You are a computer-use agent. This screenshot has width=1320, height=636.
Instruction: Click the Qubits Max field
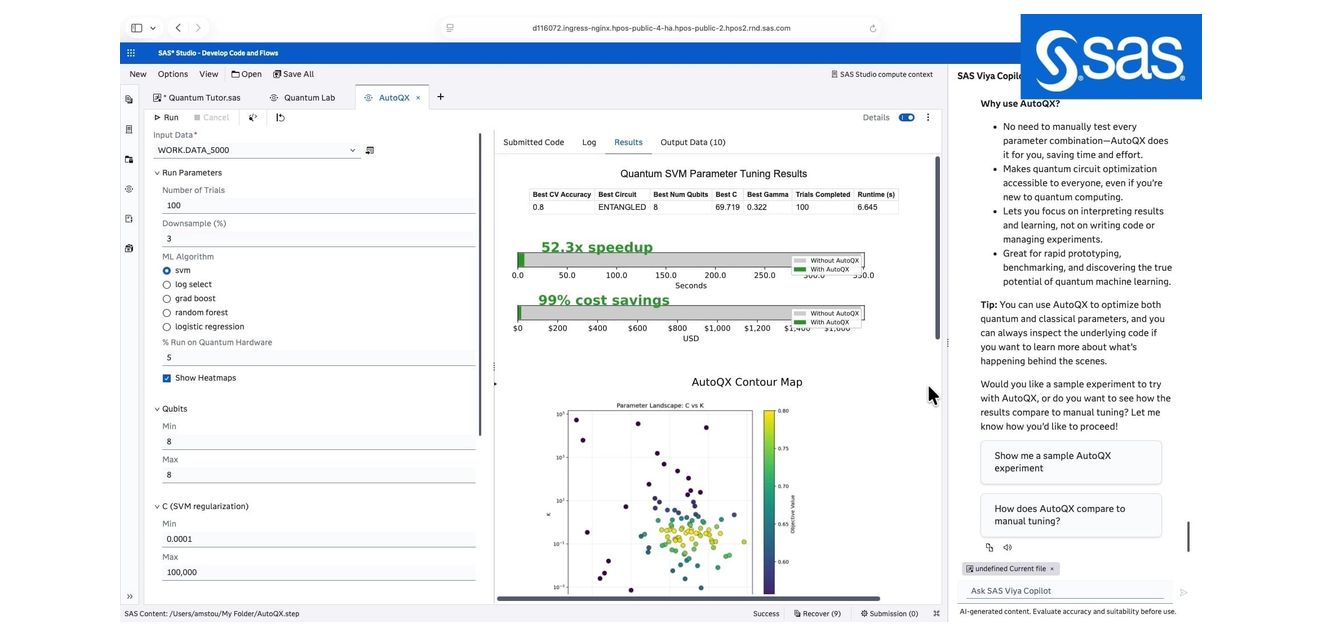pyautogui.click(x=319, y=475)
